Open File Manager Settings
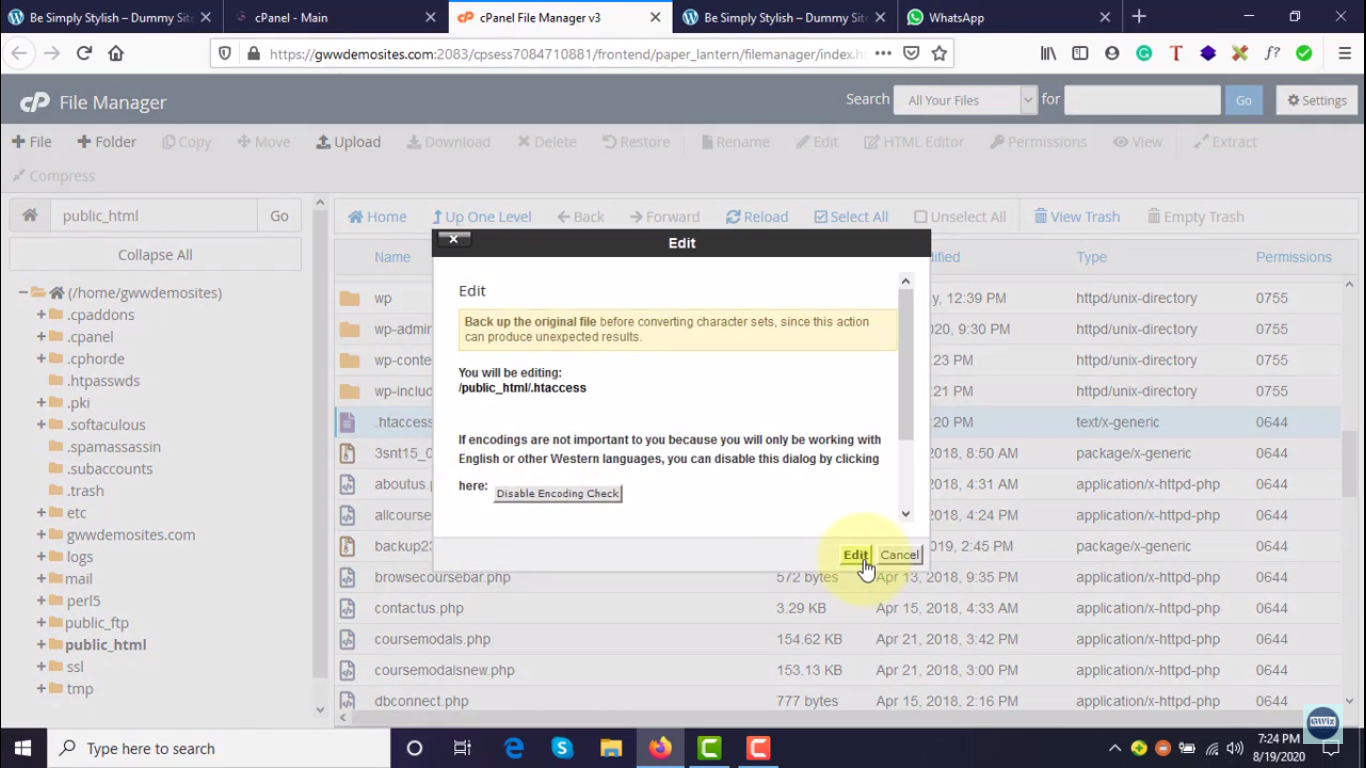The width and height of the screenshot is (1366, 768). [x=1317, y=100]
